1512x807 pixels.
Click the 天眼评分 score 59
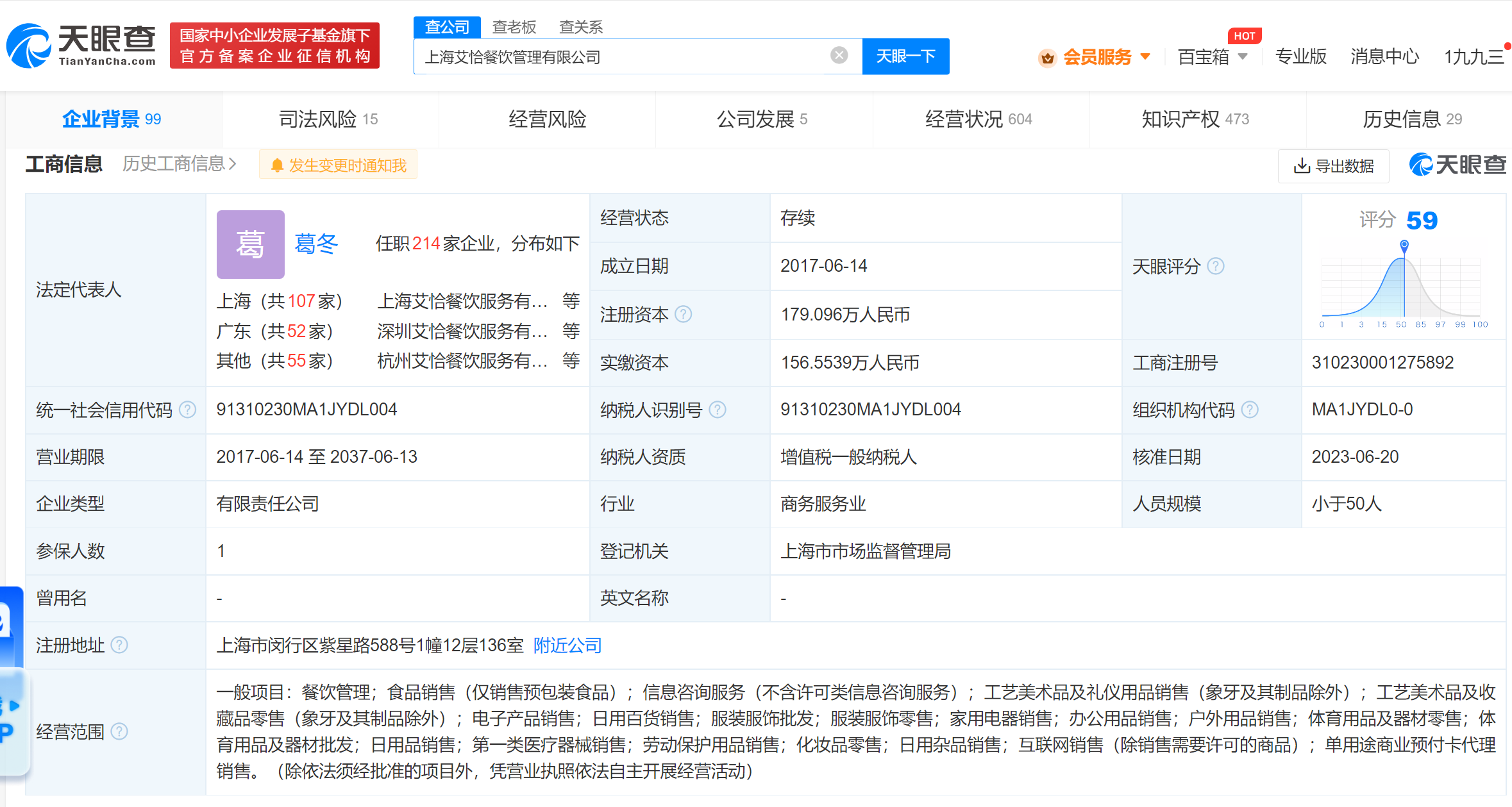[1422, 220]
